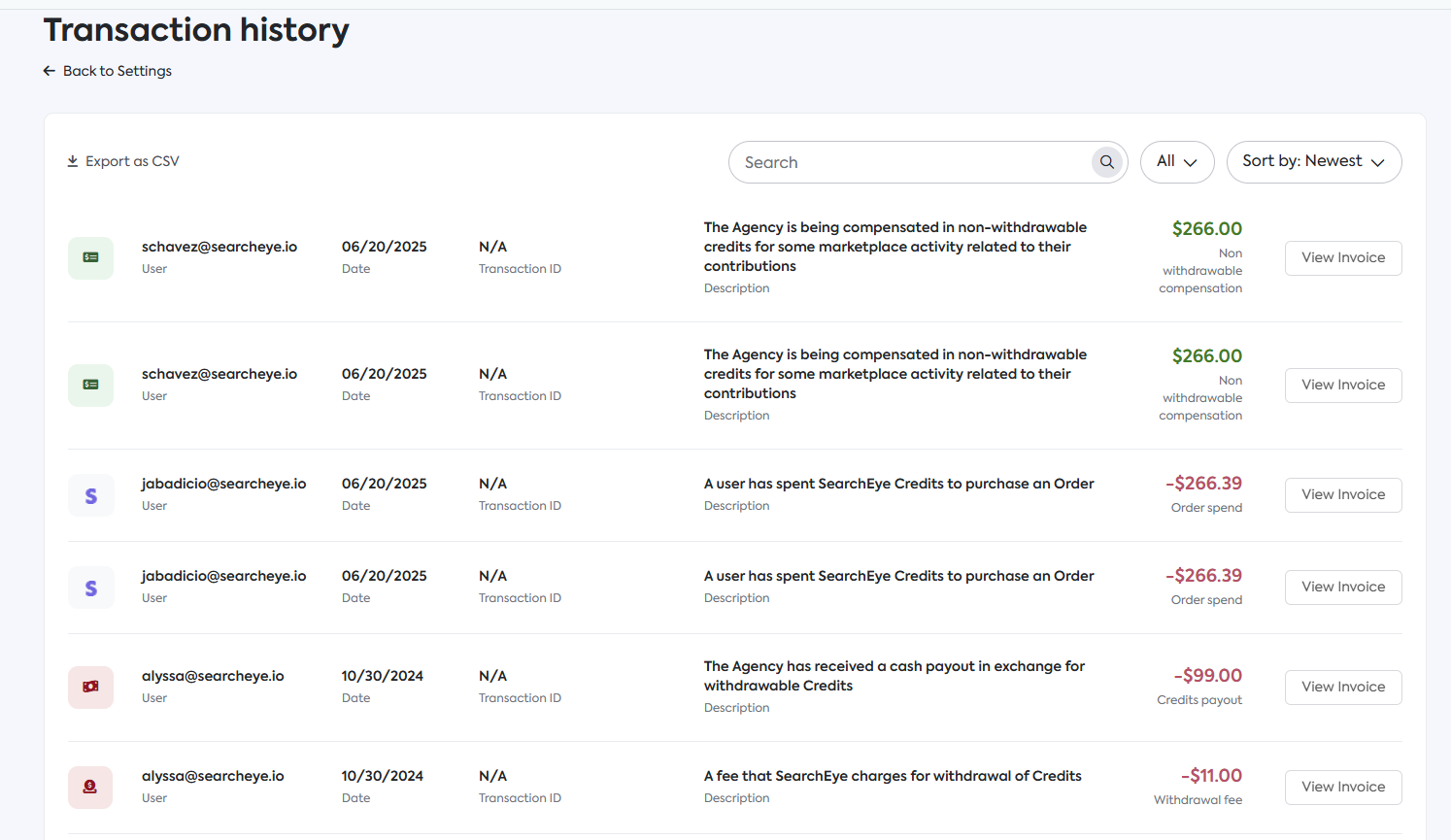Screen dimensions: 1451x840
Task: Go Back to Settings
Action: tap(117, 71)
